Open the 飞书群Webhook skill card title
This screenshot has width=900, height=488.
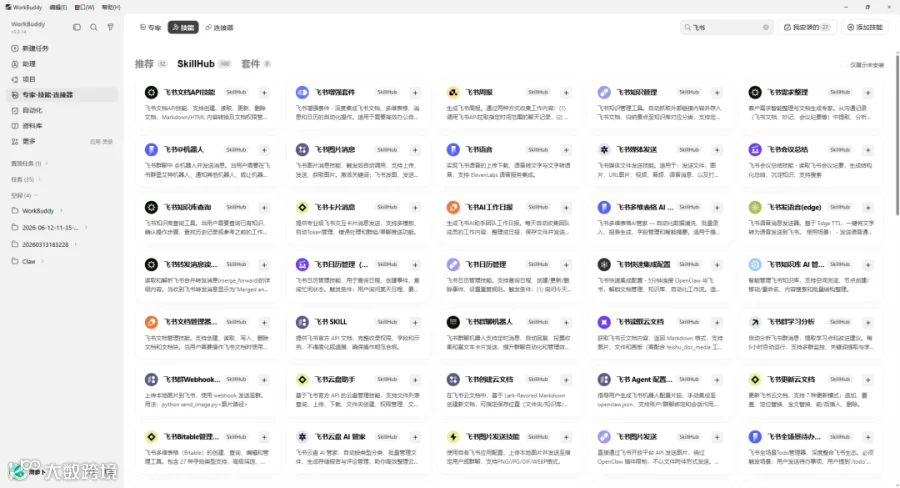192,379
